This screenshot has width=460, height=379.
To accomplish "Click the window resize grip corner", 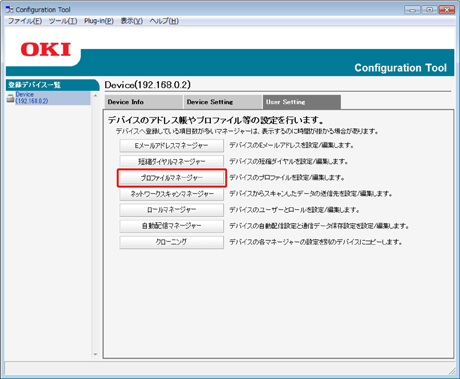I will point(452,371).
